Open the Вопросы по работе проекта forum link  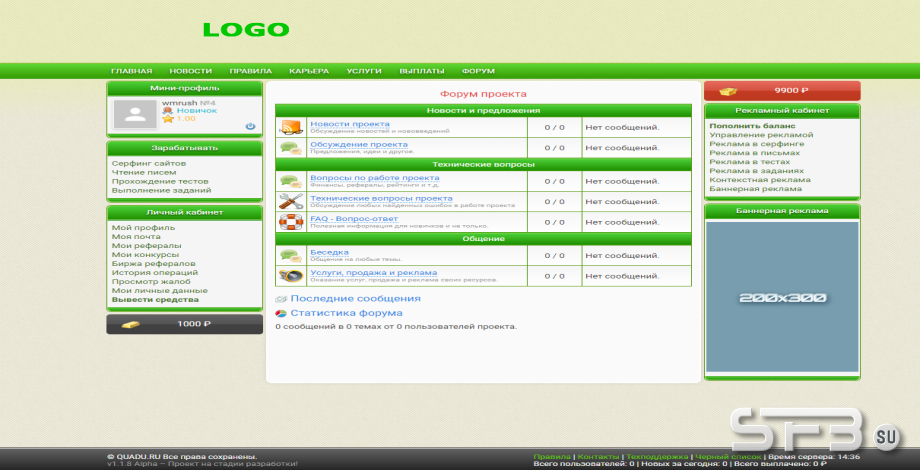point(374,177)
